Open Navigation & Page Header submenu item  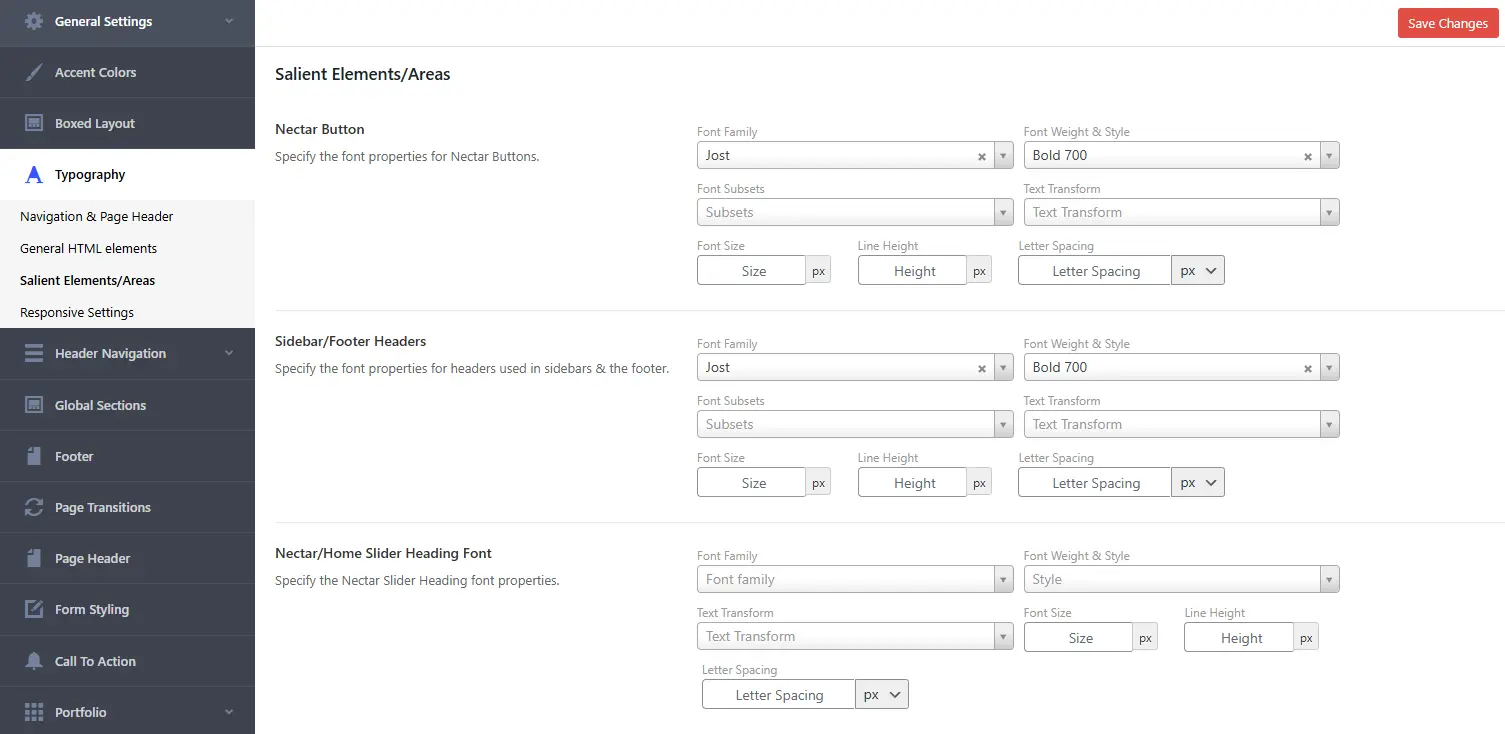97,216
